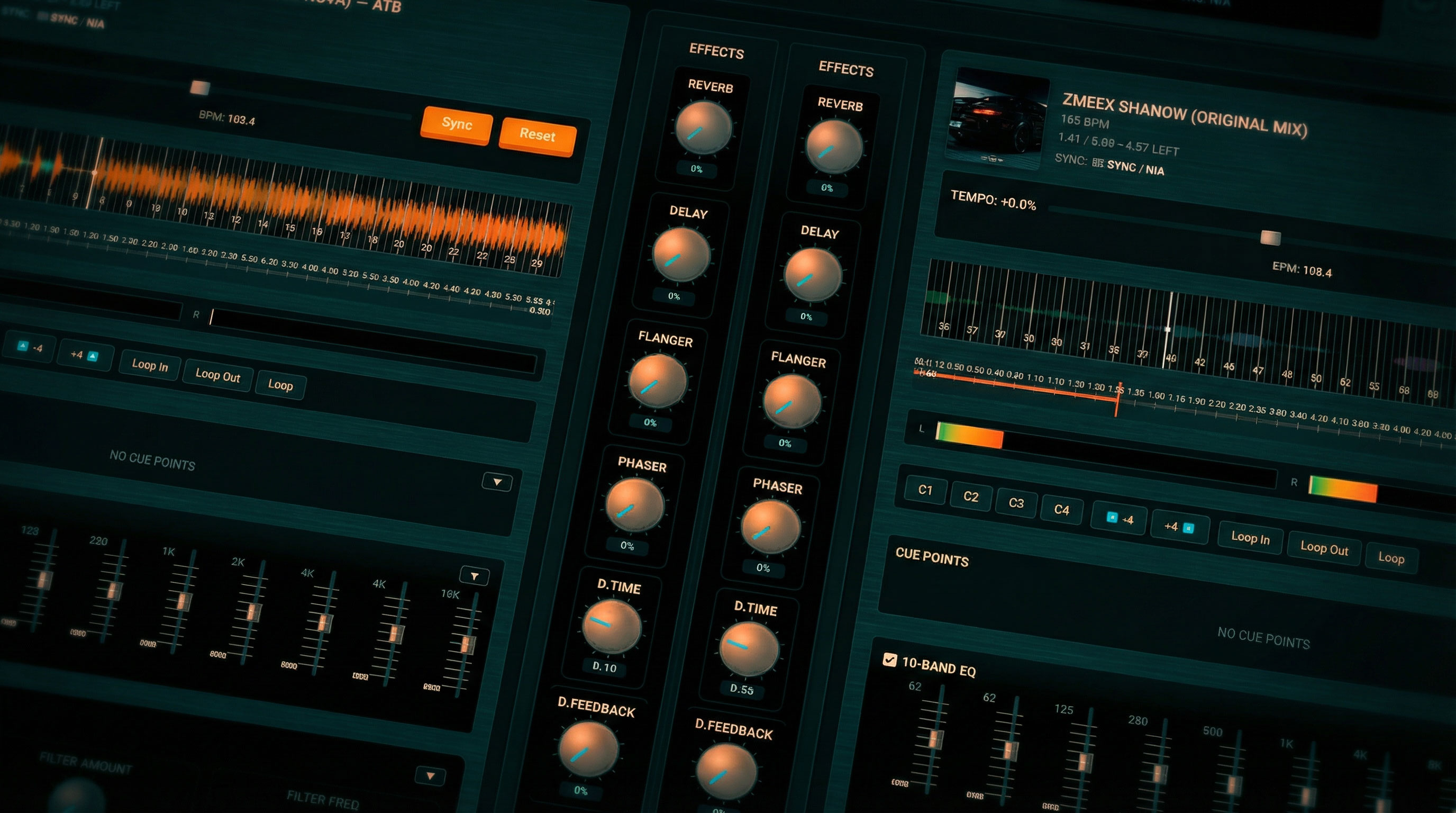The width and height of the screenshot is (1456, 813).
Task: Click the left column D.TIME knob
Action: pos(612,627)
